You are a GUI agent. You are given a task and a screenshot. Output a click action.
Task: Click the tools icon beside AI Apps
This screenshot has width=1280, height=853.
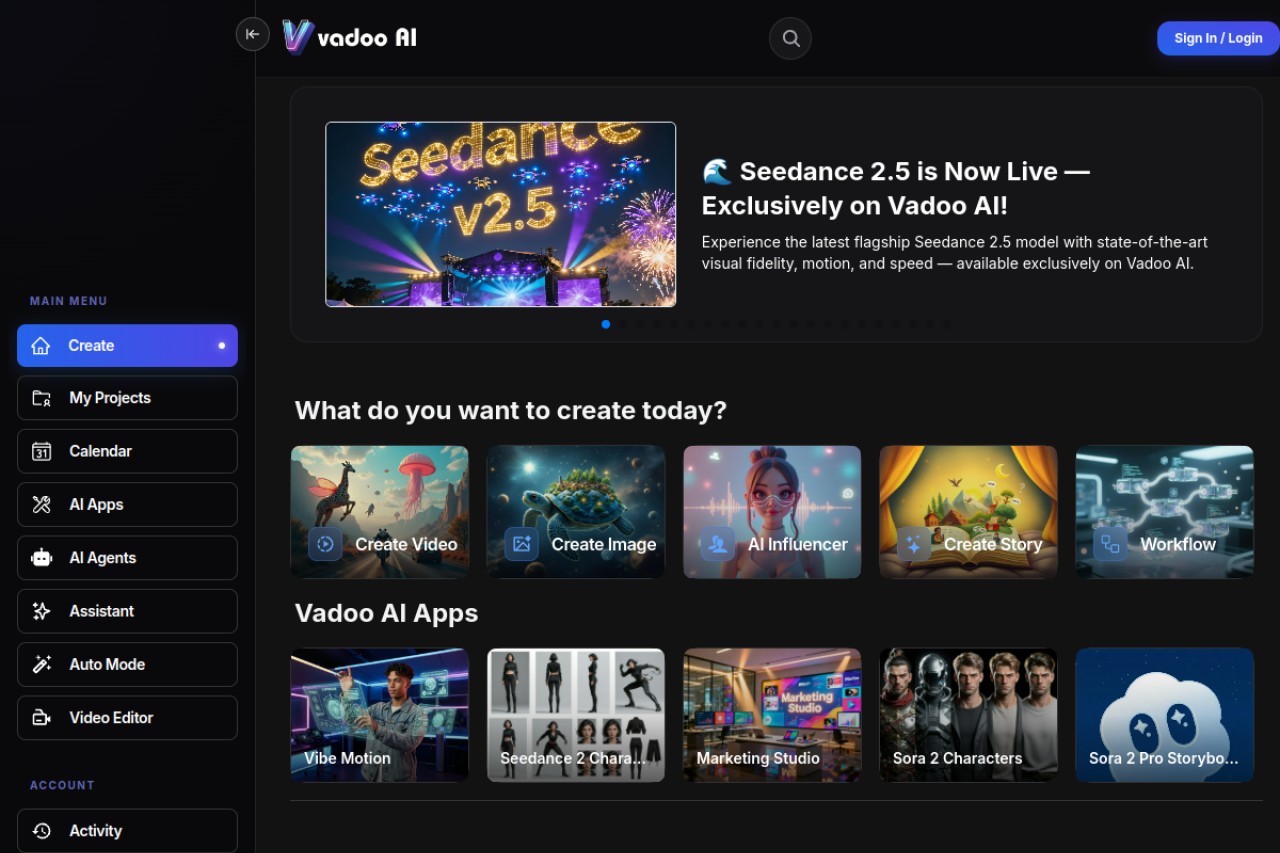point(41,505)
